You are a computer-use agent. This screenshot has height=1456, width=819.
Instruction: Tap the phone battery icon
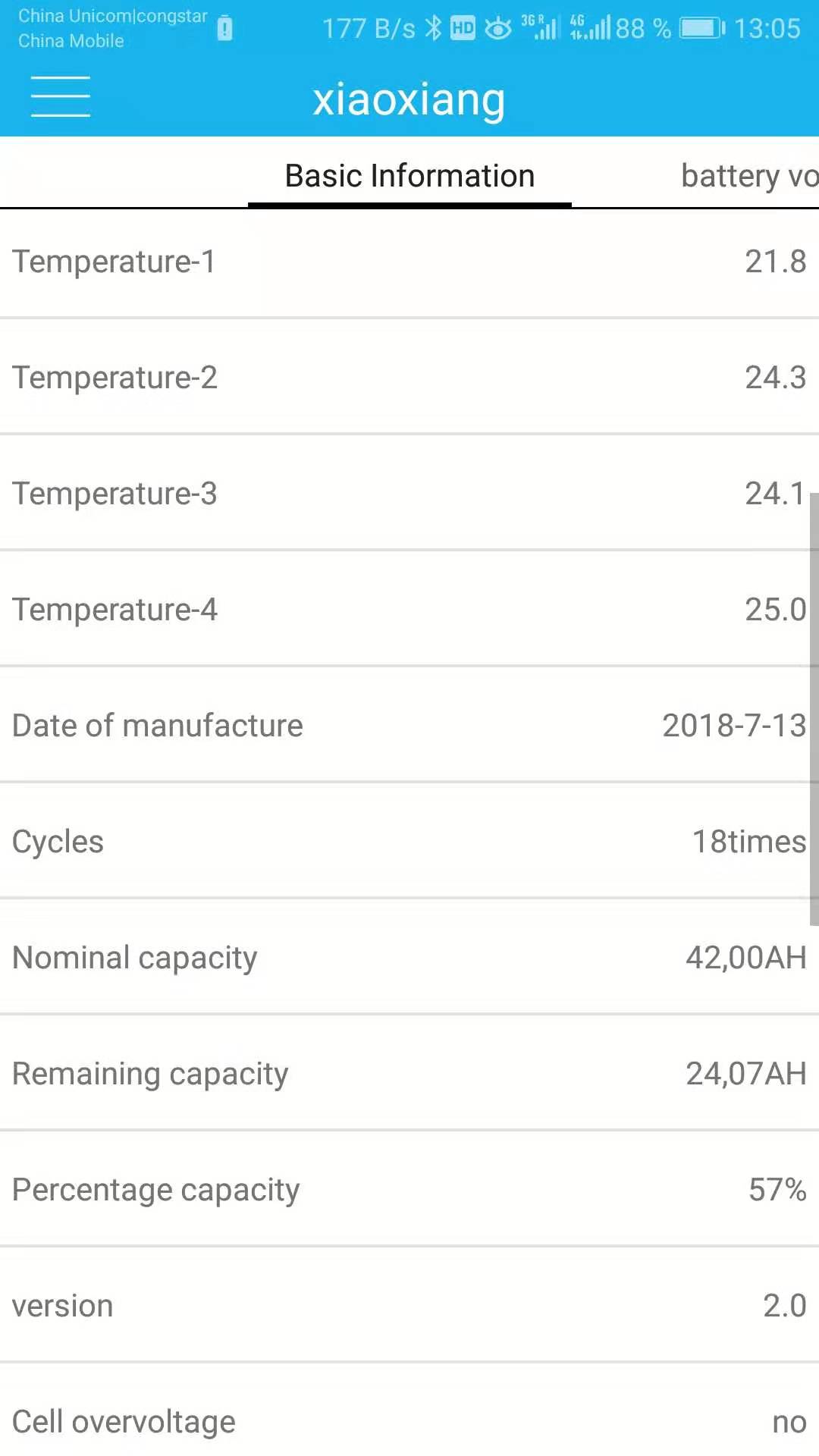[701, 29]
